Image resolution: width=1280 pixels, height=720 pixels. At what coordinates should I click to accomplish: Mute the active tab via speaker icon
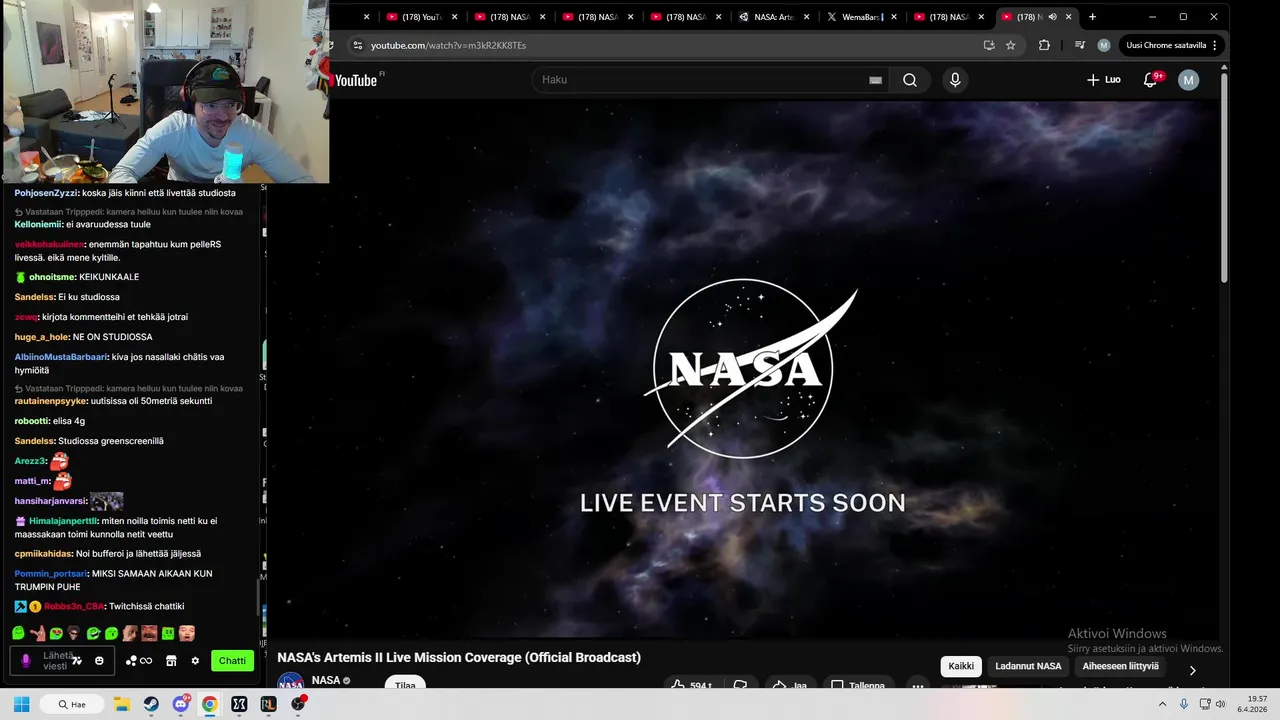click(1052, 17)
